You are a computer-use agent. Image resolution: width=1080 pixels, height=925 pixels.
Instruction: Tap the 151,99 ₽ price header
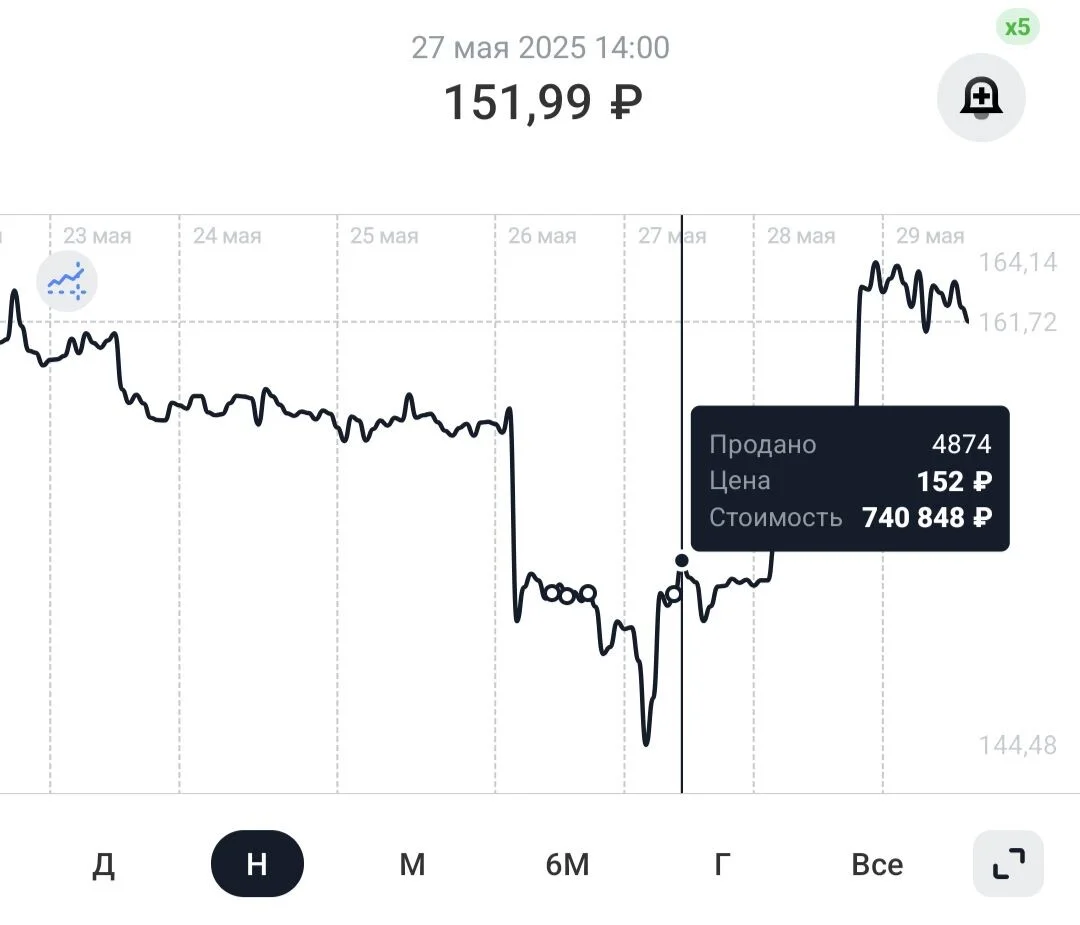coord(543,103)
